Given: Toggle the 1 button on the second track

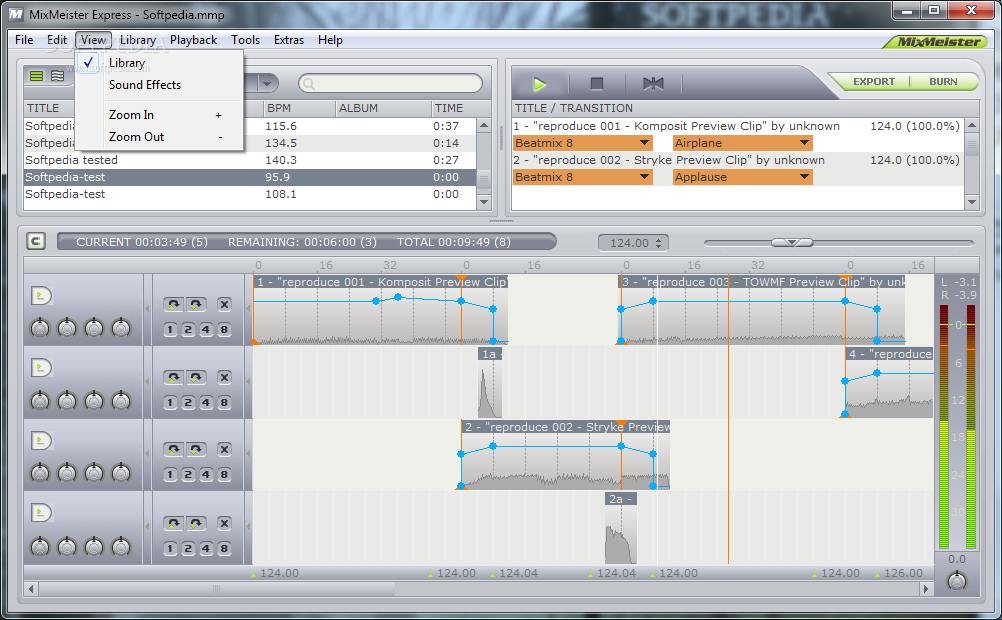Looking at the screenshot, I should (x=170, y=403).
